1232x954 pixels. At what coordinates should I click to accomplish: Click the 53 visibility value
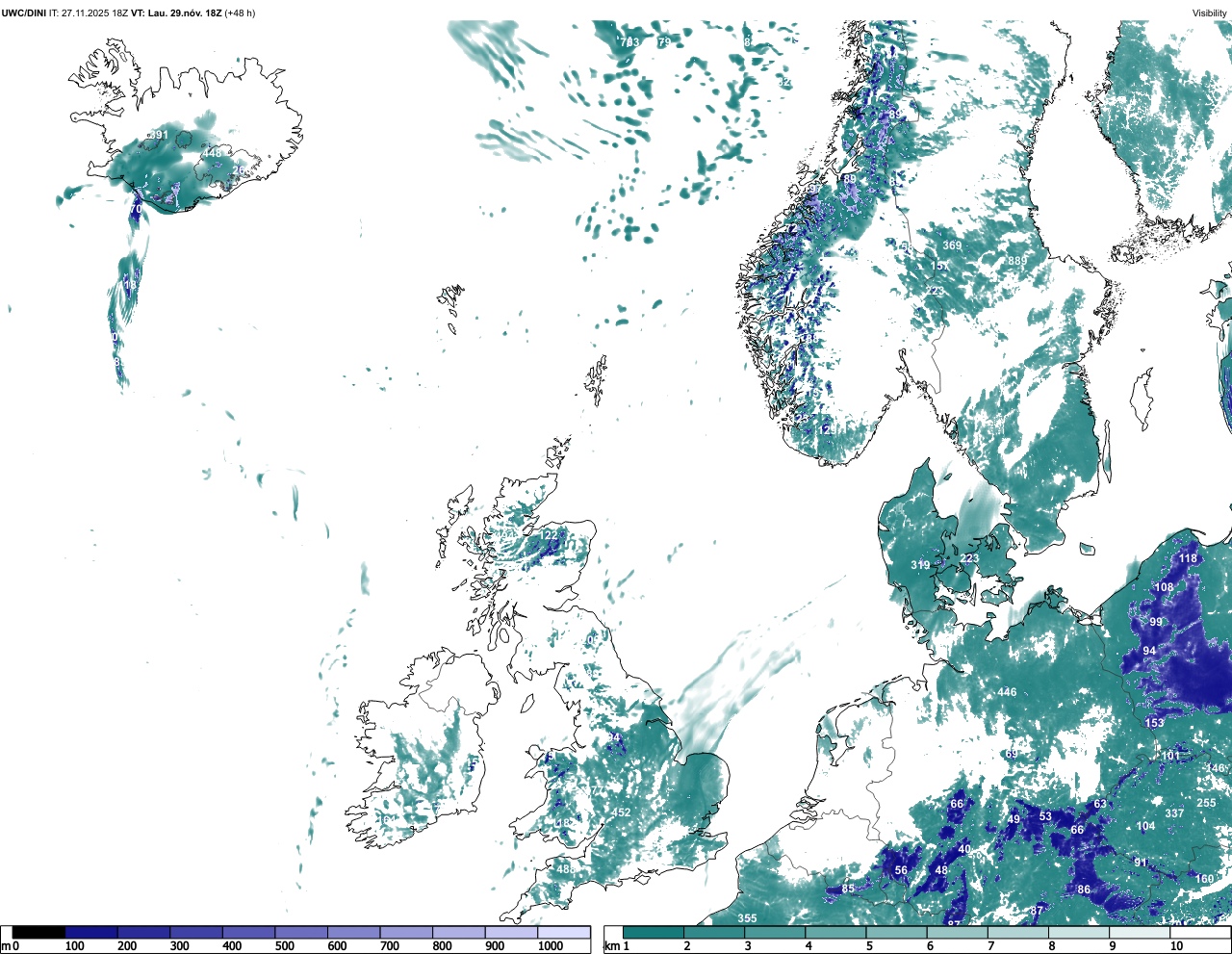coord(1045,816)
